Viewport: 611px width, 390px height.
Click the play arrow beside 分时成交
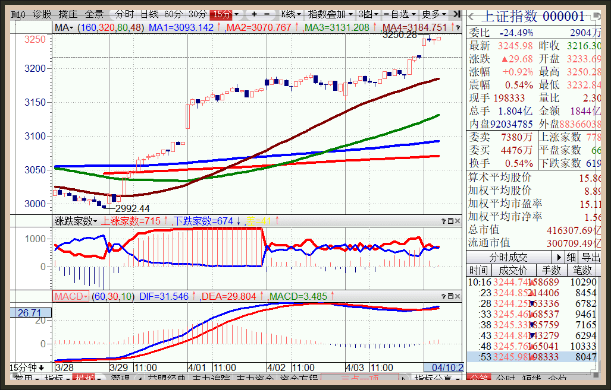tap(558, 257)
